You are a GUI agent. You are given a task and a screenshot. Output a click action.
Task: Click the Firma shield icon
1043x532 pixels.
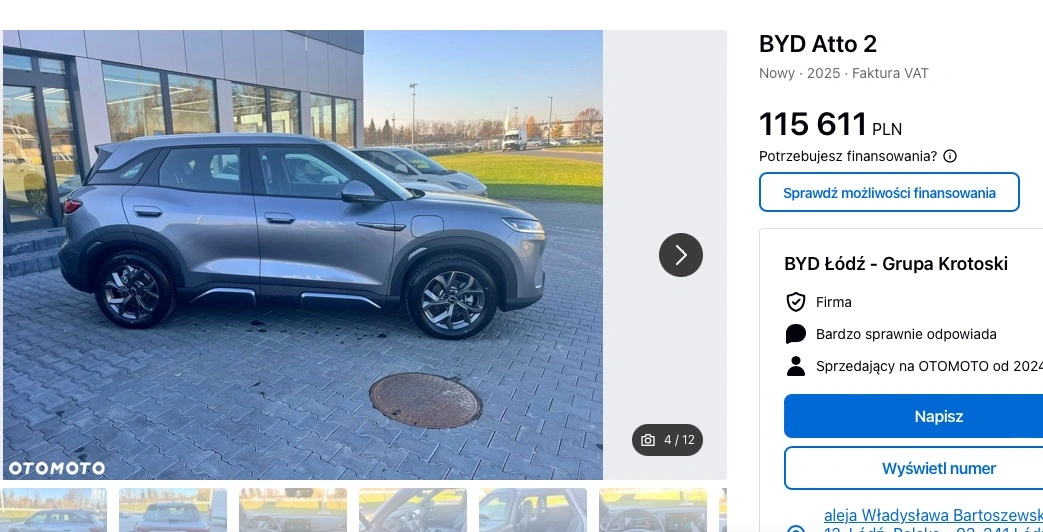[796, 302]
